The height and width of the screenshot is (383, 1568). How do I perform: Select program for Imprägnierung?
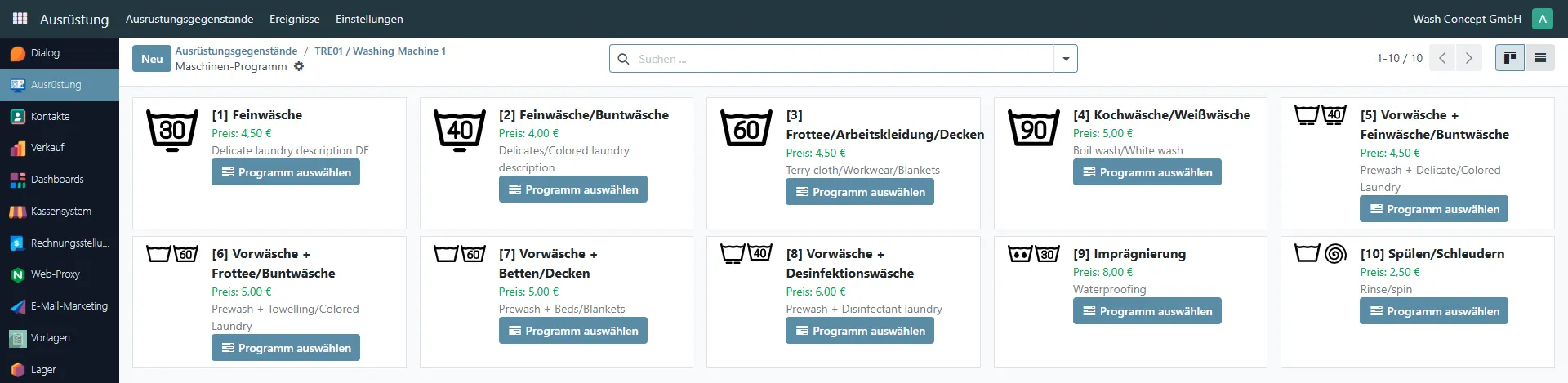pos(1147,311)
